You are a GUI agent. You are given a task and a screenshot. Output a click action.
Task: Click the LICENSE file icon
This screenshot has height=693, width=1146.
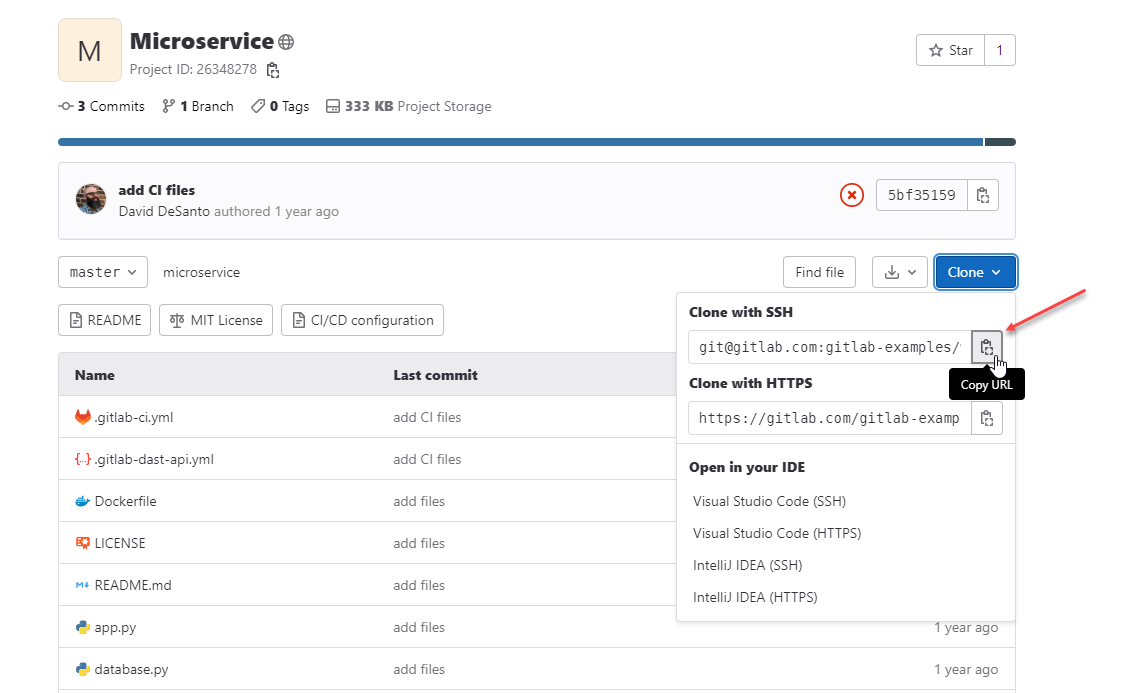(x=83, y=543)
